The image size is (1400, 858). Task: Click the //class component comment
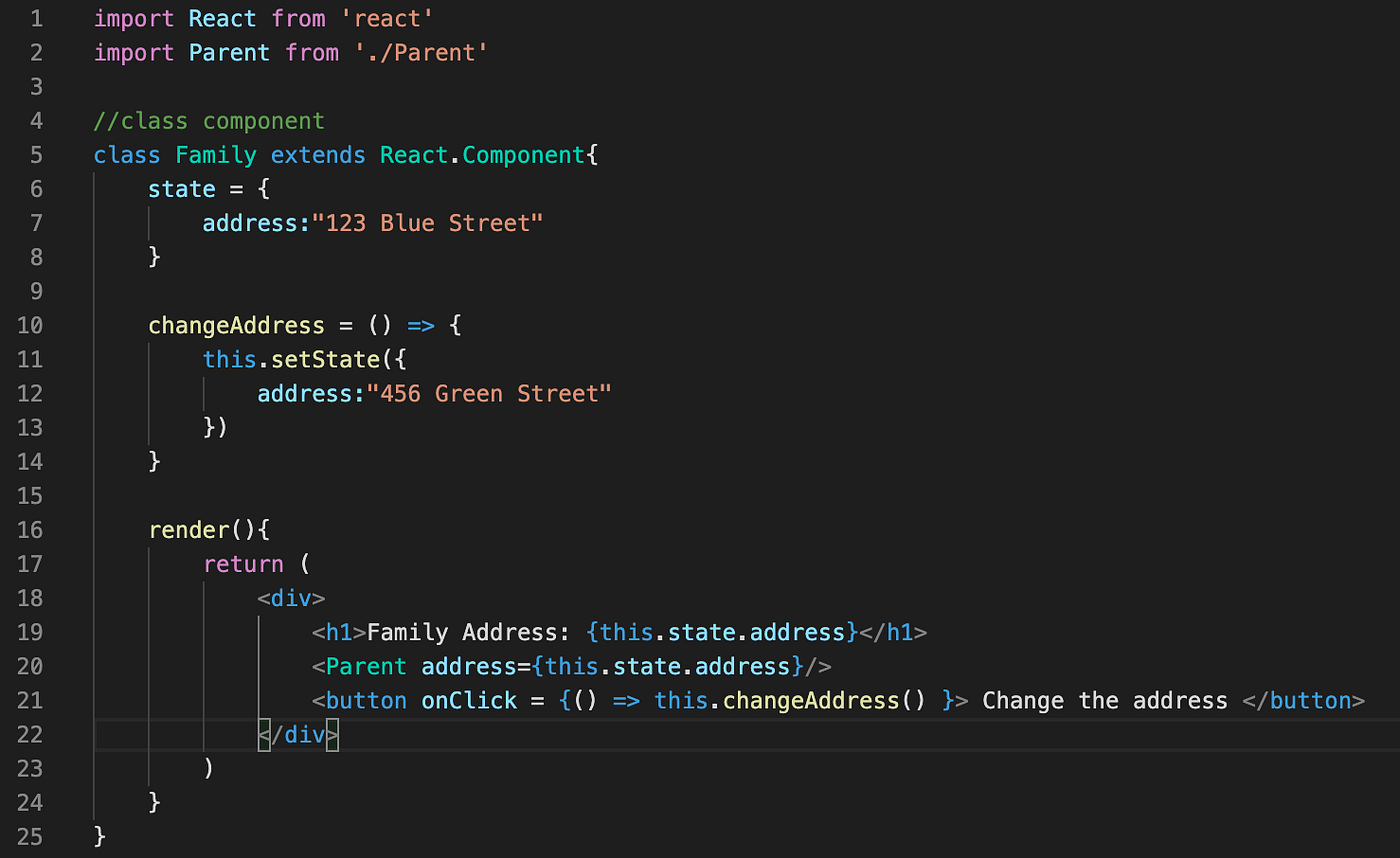(x=209, y=121)
